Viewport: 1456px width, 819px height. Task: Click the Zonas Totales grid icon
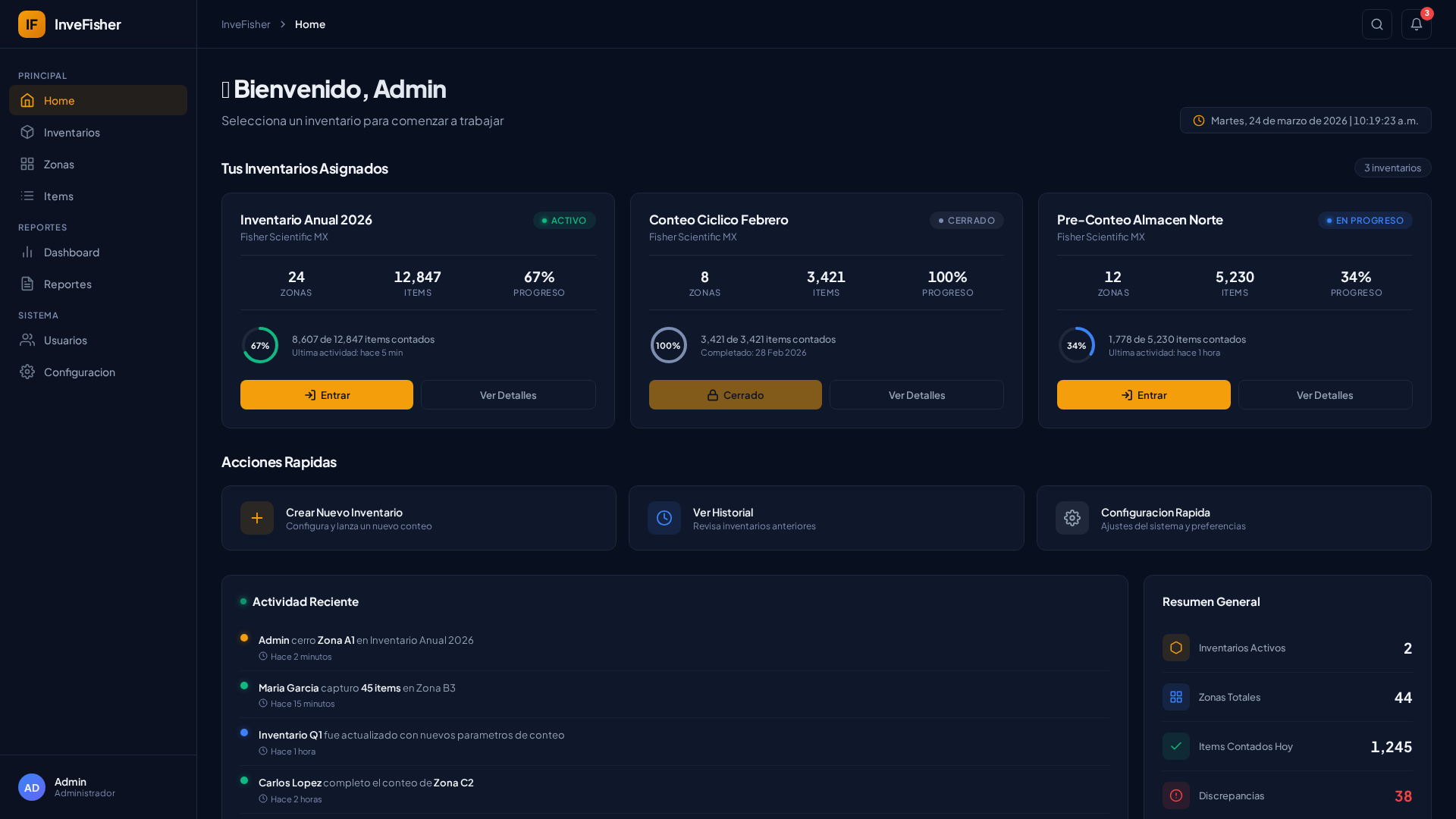[x=1175, y=697]
